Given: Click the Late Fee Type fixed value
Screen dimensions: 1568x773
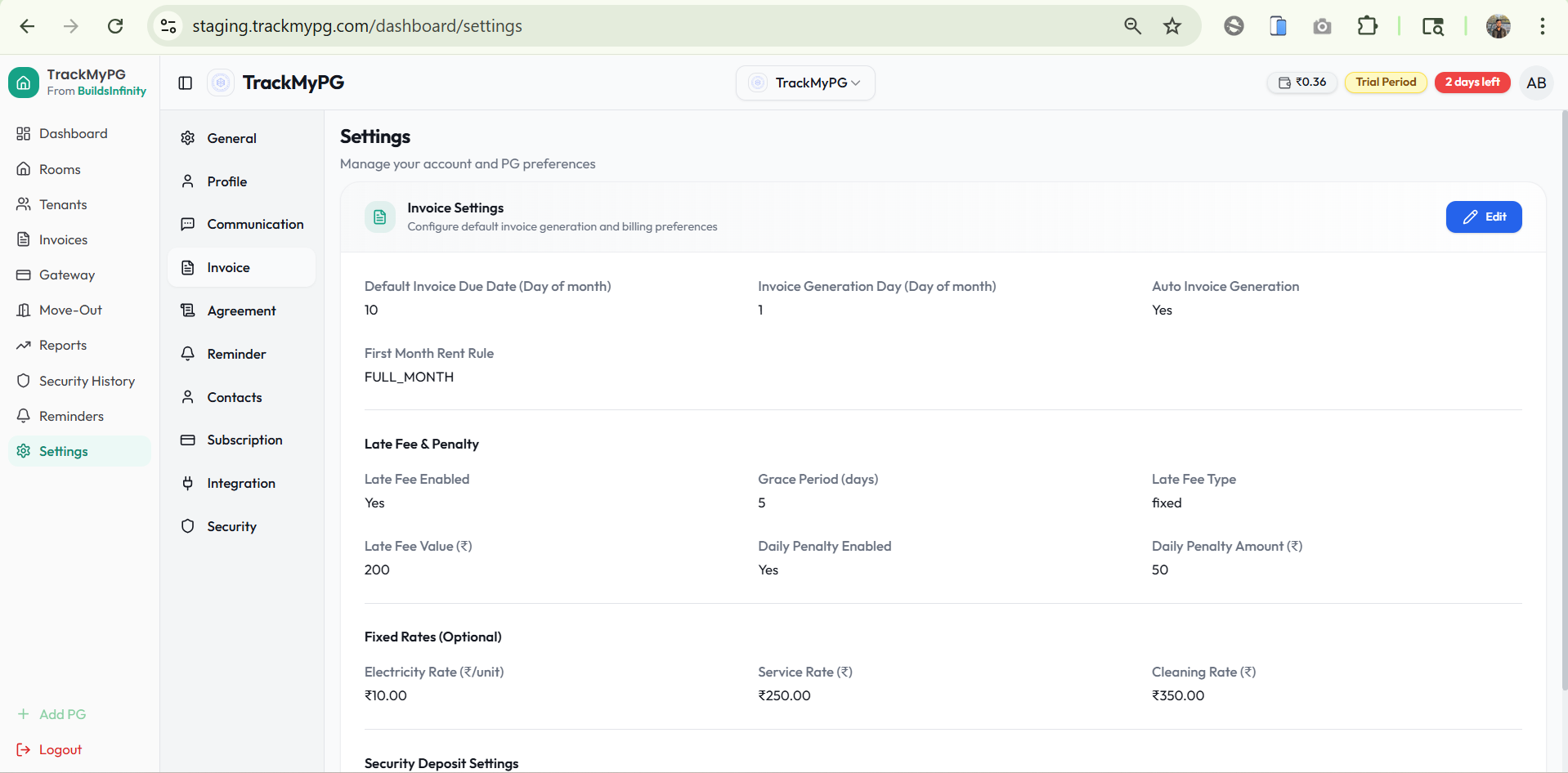Looking at the screenshot, I should [1167, 503].
